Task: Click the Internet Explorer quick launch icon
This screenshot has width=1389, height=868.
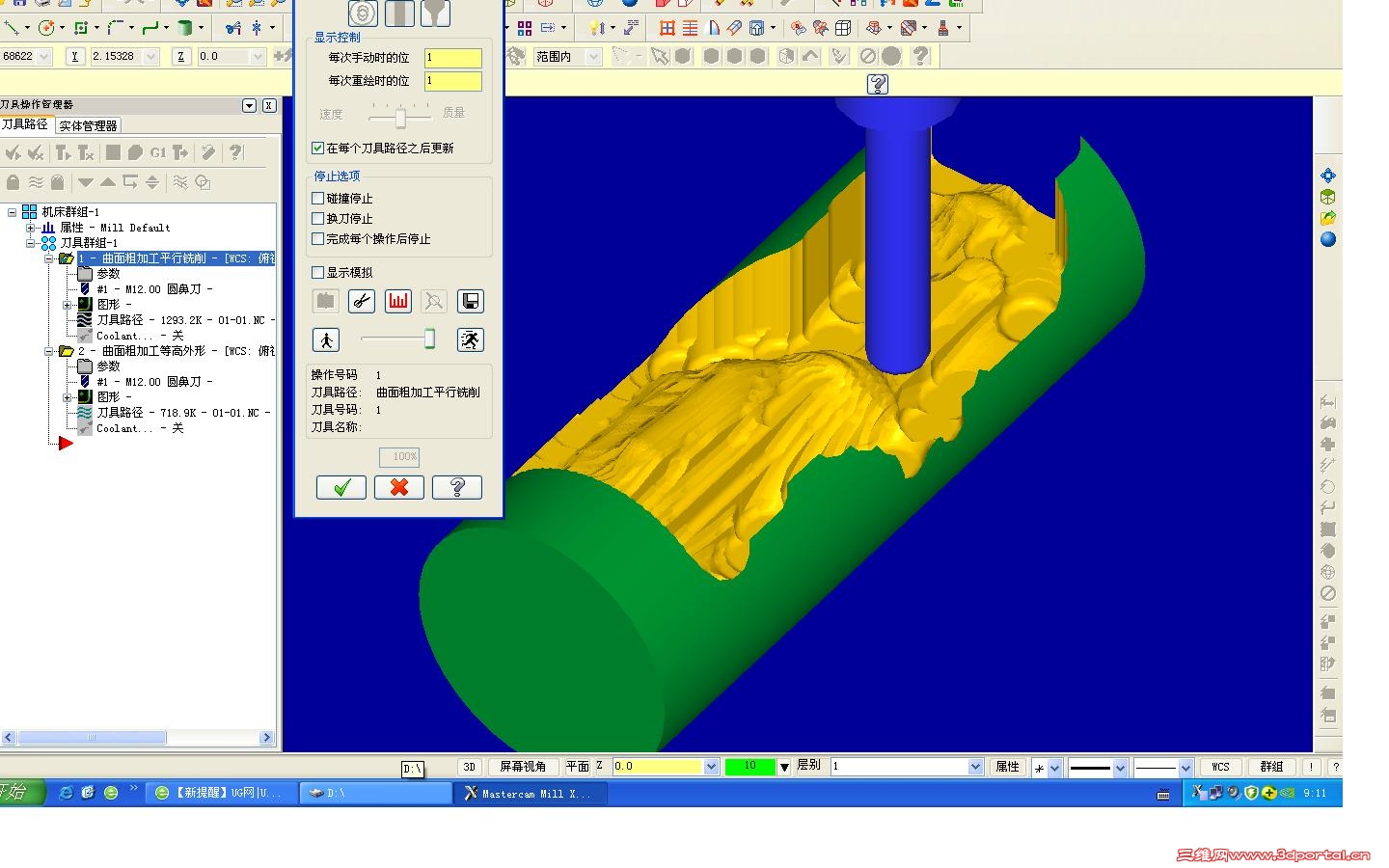Action: pyautogui.click(x=66, y=793)
